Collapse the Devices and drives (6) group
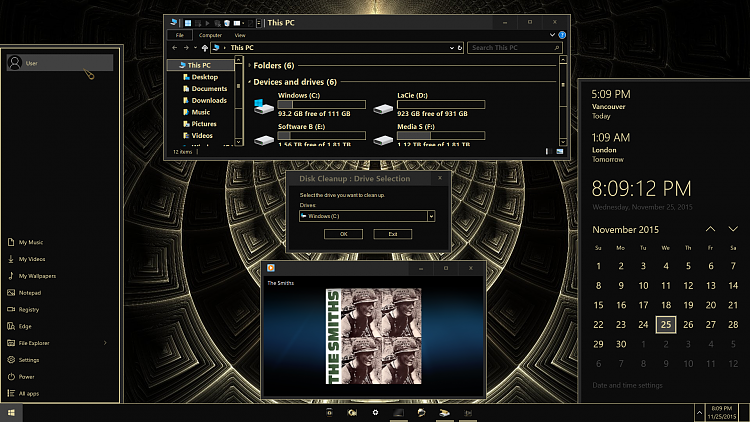 (250, 82)
